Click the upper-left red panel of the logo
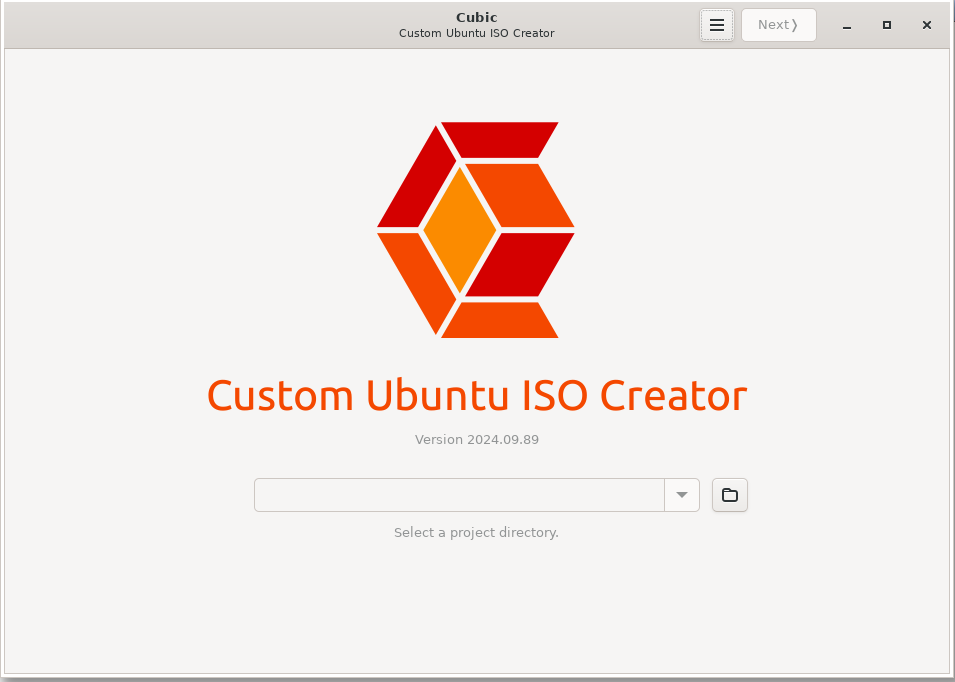The image size is (955, 682). coord(415,180)
